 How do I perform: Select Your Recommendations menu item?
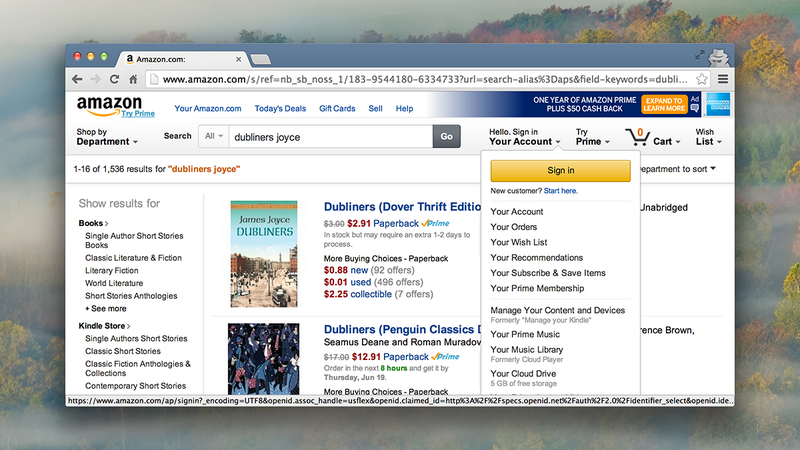537,258
